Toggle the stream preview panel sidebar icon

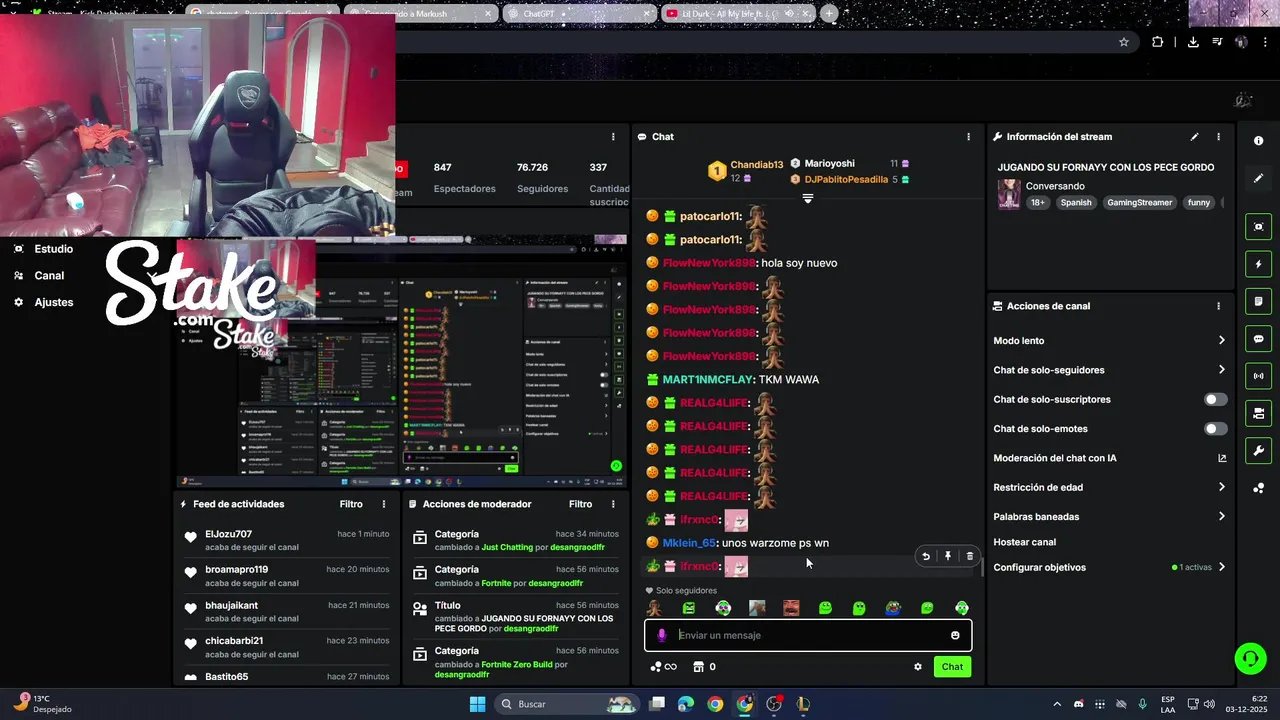tap(1258, 227)
